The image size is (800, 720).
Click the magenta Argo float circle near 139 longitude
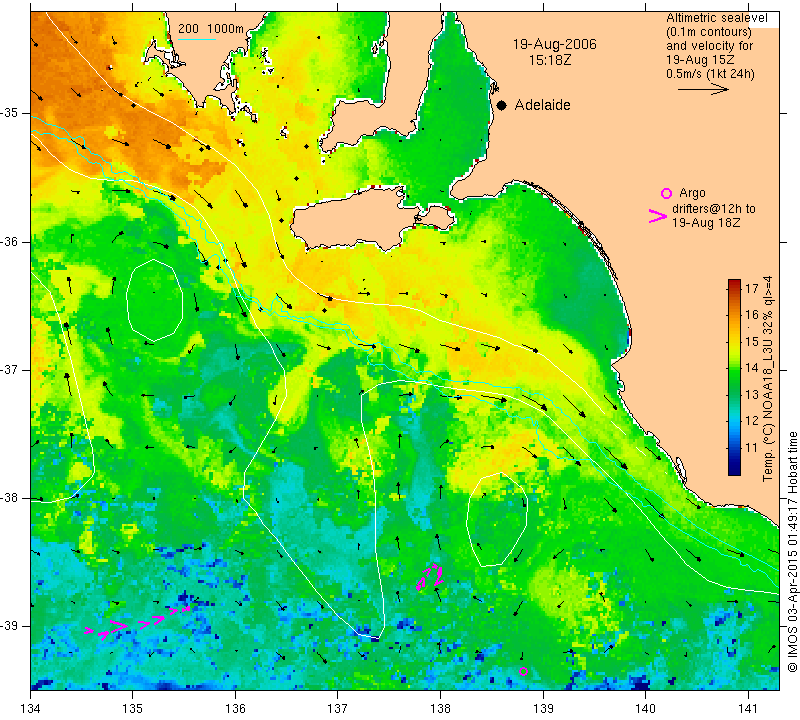(523, 671)
